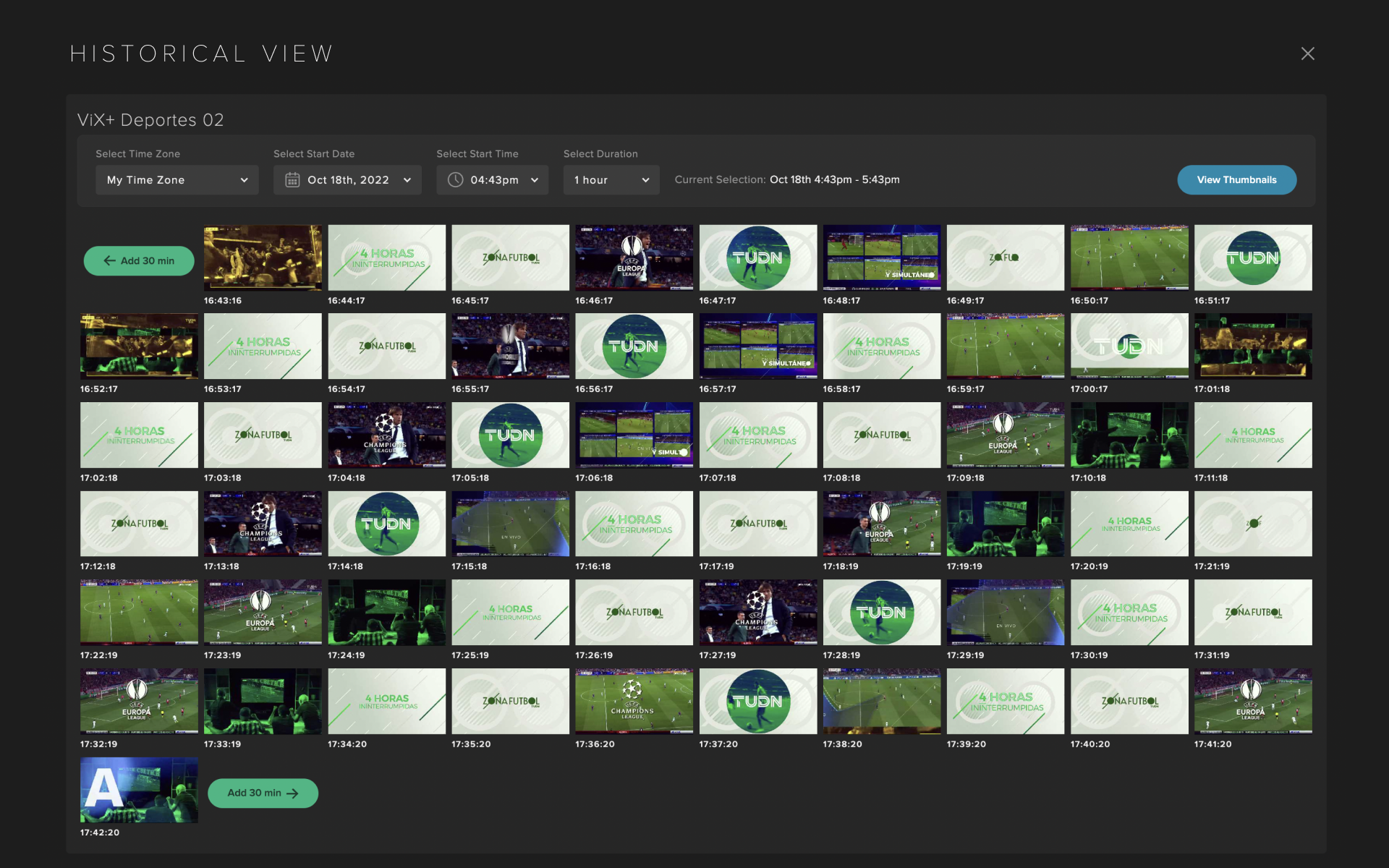Open the coach thumbnail at 16:55:17
Image resolution: width=1389 pixels, height=868 pixels.
pos(510,346)
